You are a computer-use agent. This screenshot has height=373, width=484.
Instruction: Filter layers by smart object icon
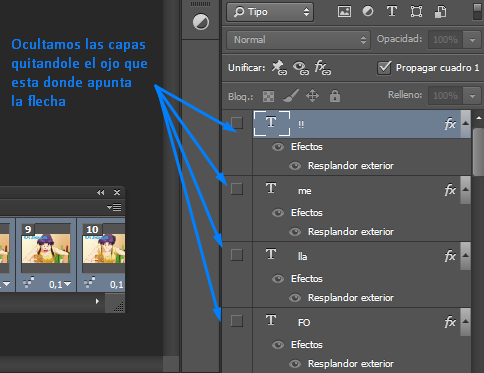click(440, 12)
